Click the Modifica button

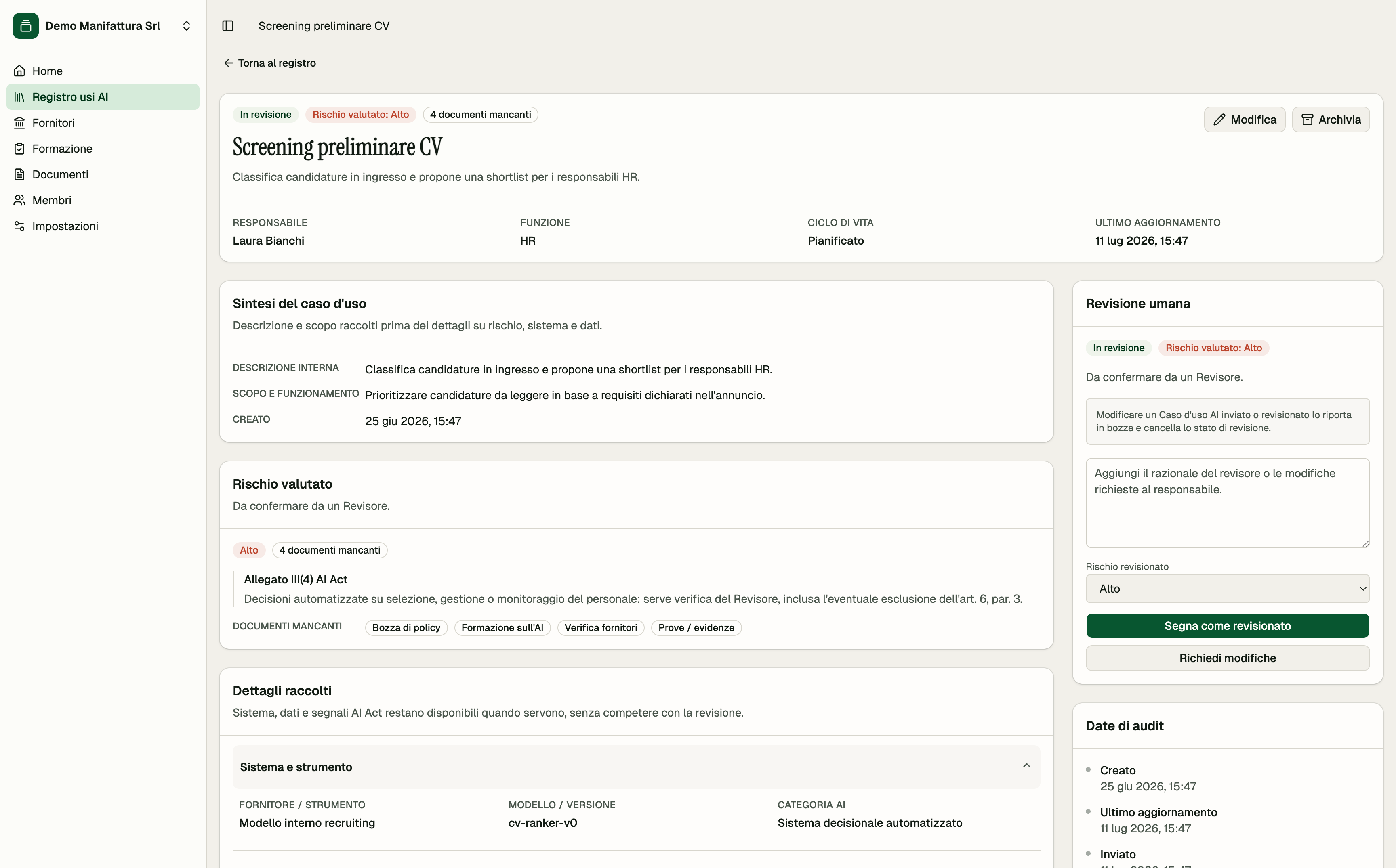[1245, 120]
